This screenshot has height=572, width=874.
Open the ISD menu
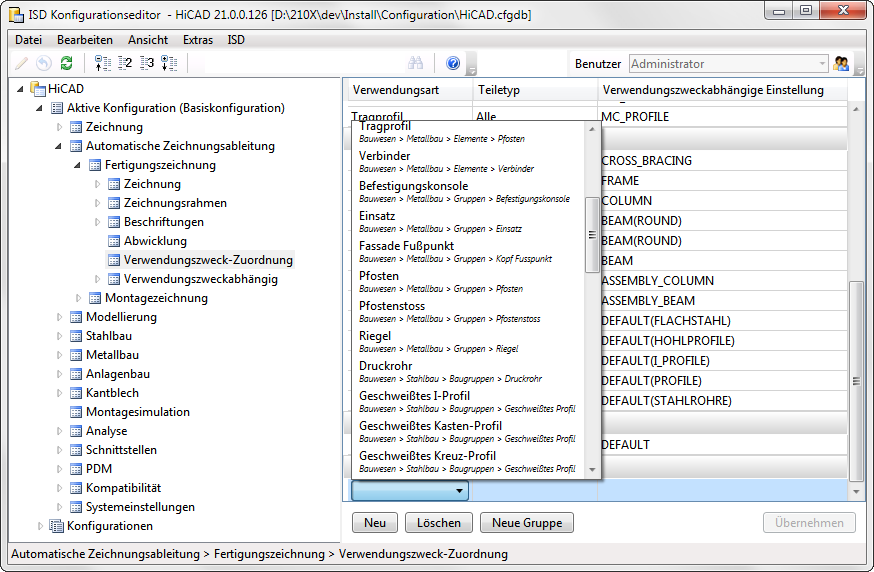tap(236, 40)
